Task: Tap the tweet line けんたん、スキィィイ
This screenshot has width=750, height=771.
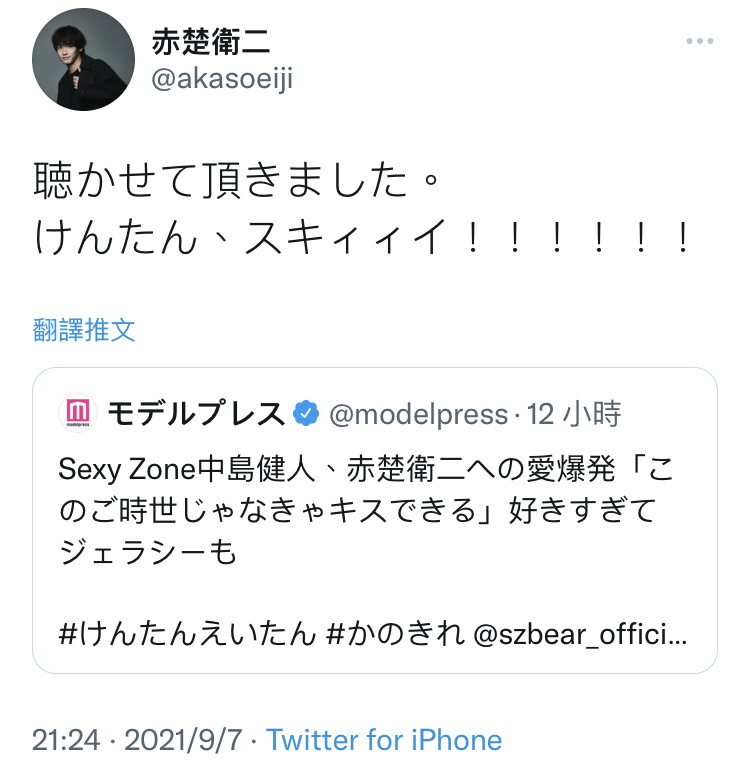Action: point(362,237)
